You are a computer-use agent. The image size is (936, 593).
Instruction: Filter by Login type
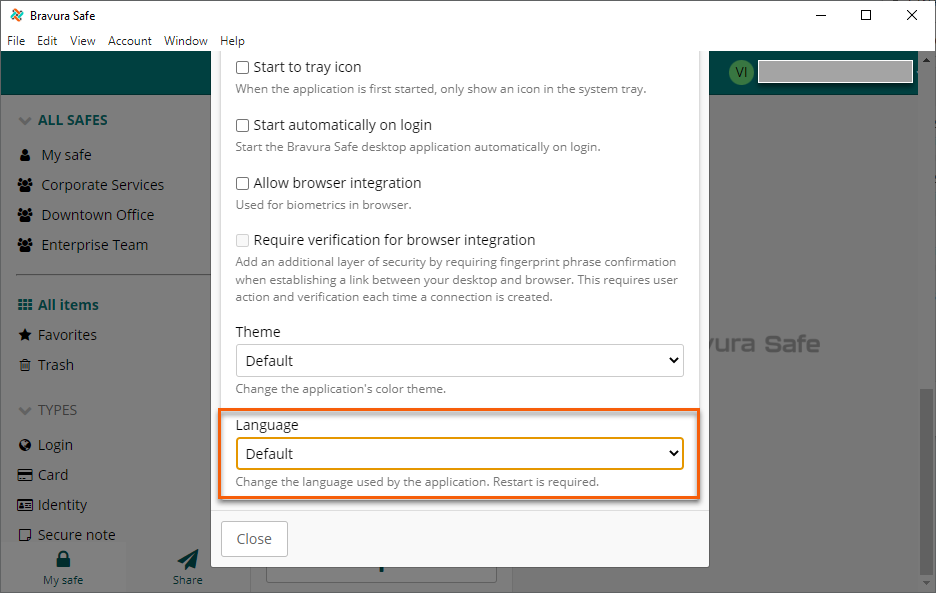[x=56, y=445]
